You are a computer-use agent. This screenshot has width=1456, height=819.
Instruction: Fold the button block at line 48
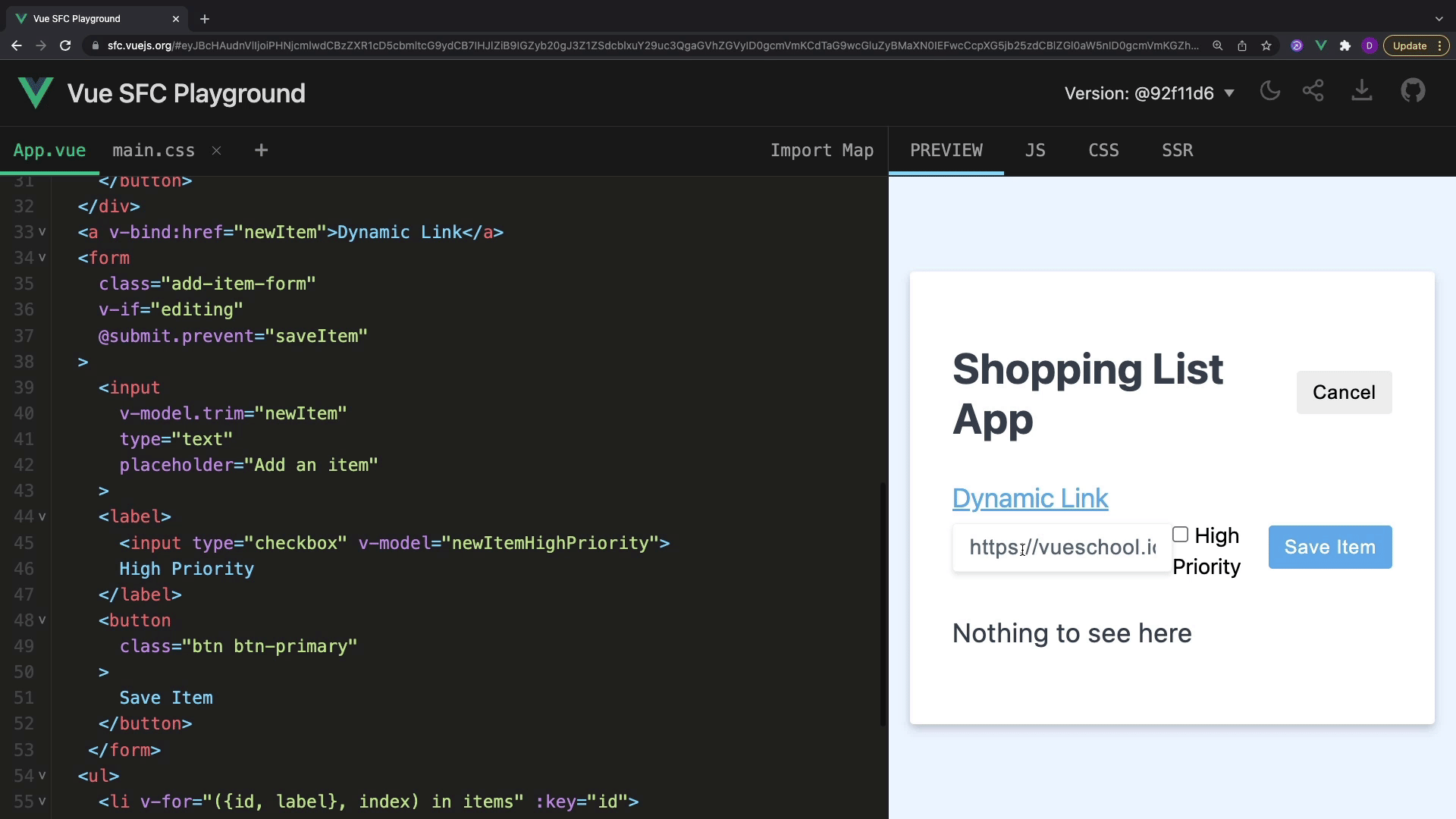tap(42, 620)
